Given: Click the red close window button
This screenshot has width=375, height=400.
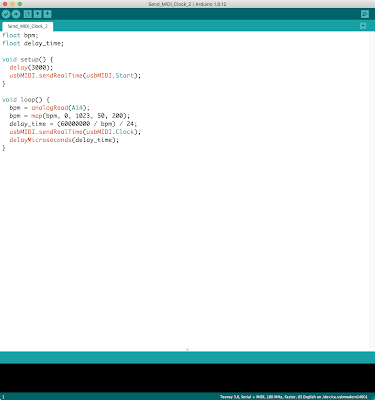Looking at the screenshot, I should [5, 4].
